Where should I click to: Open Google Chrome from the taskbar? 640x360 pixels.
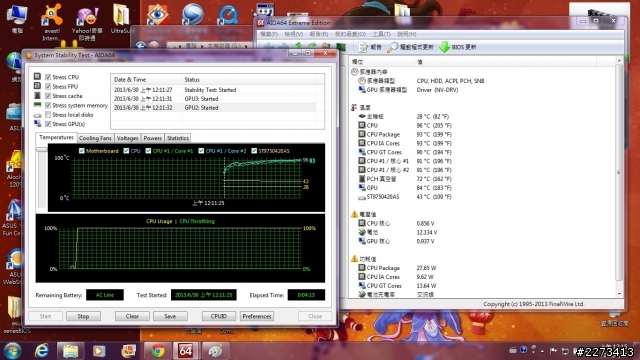pyautogui.click(x=157, y=351)
